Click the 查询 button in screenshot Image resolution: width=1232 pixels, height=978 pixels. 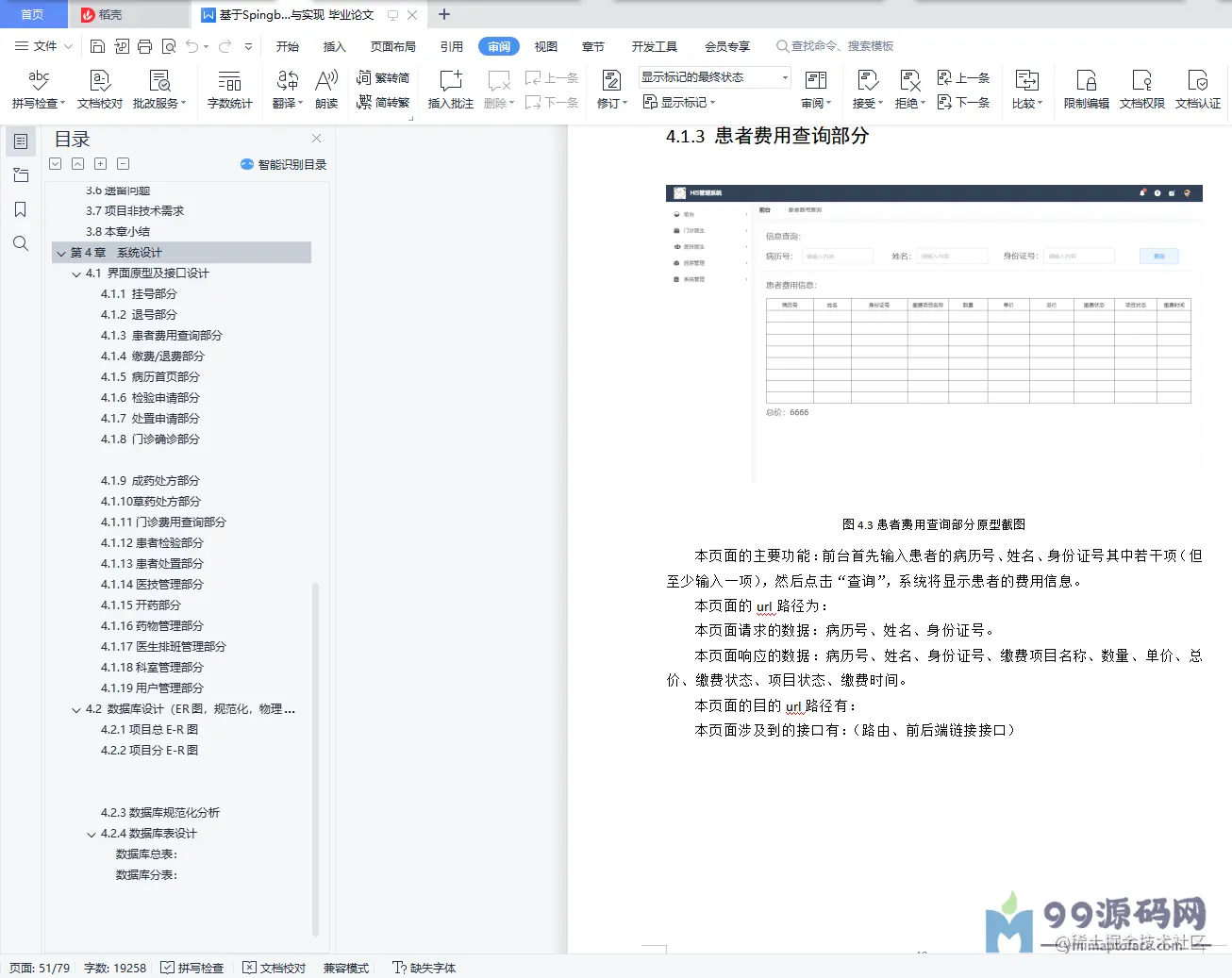pos(1159,257)
